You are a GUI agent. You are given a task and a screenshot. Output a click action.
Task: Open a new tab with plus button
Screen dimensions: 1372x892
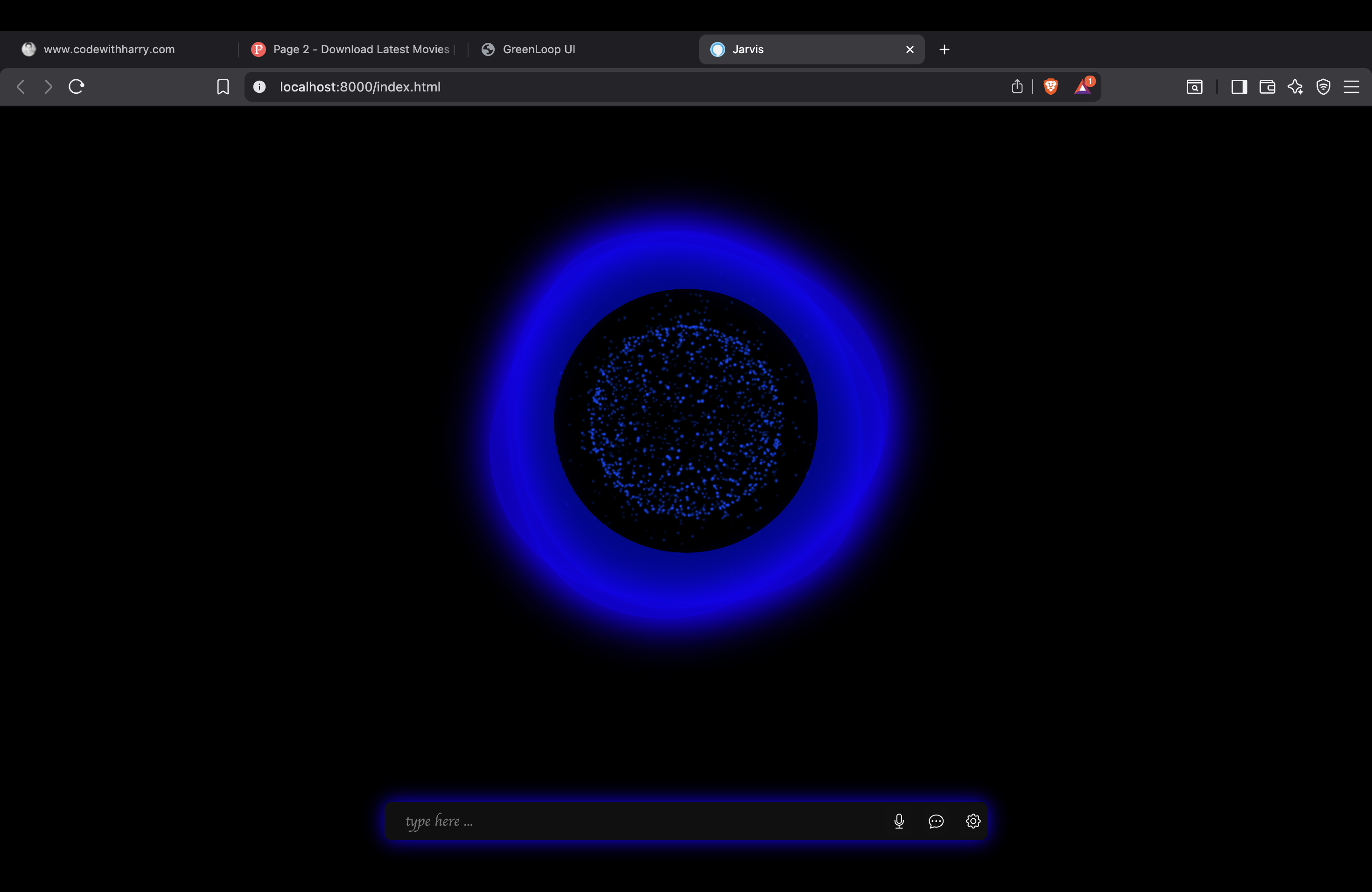[944, 49]
